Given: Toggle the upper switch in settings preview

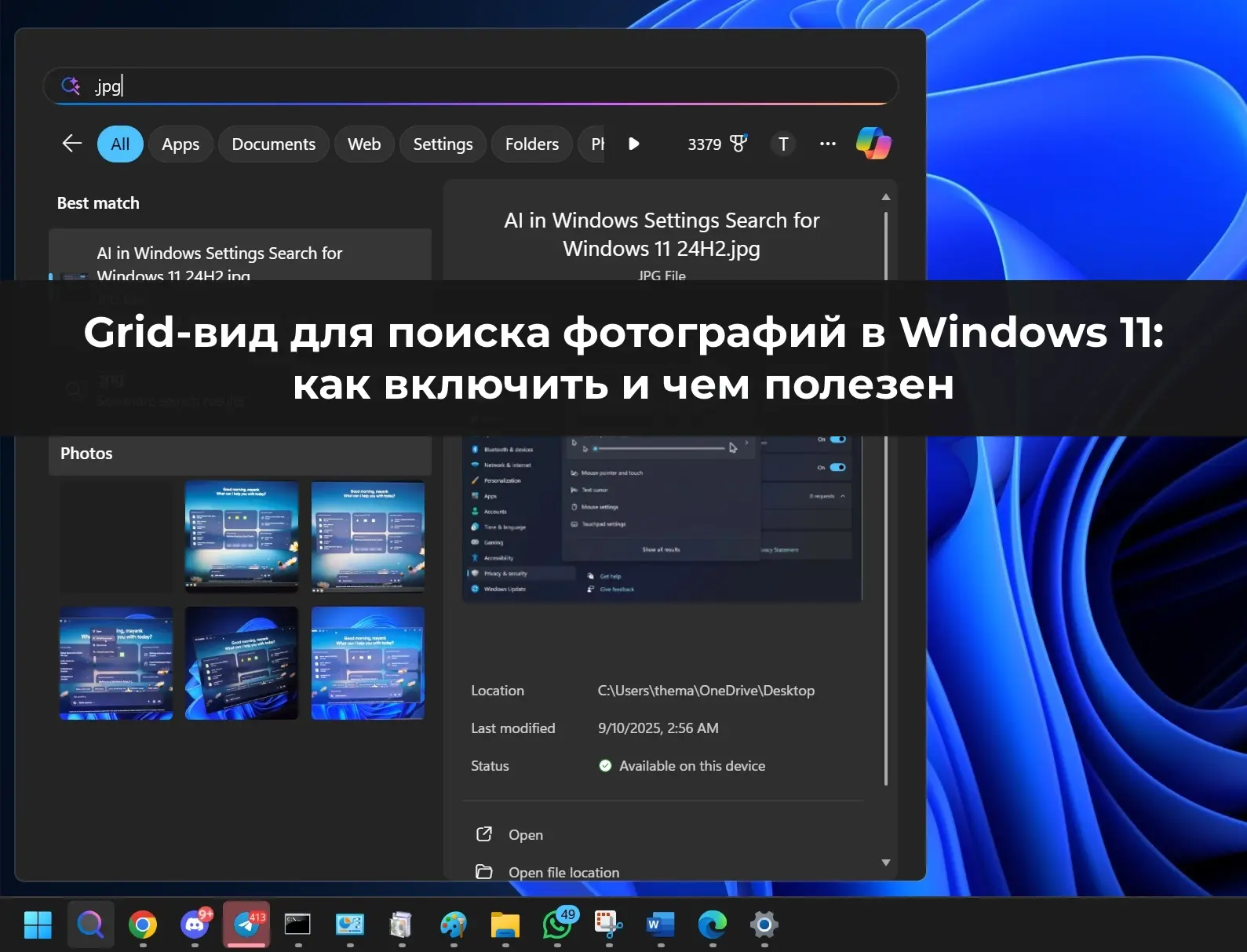Looking at the screenshot, I should click(837, 440).
